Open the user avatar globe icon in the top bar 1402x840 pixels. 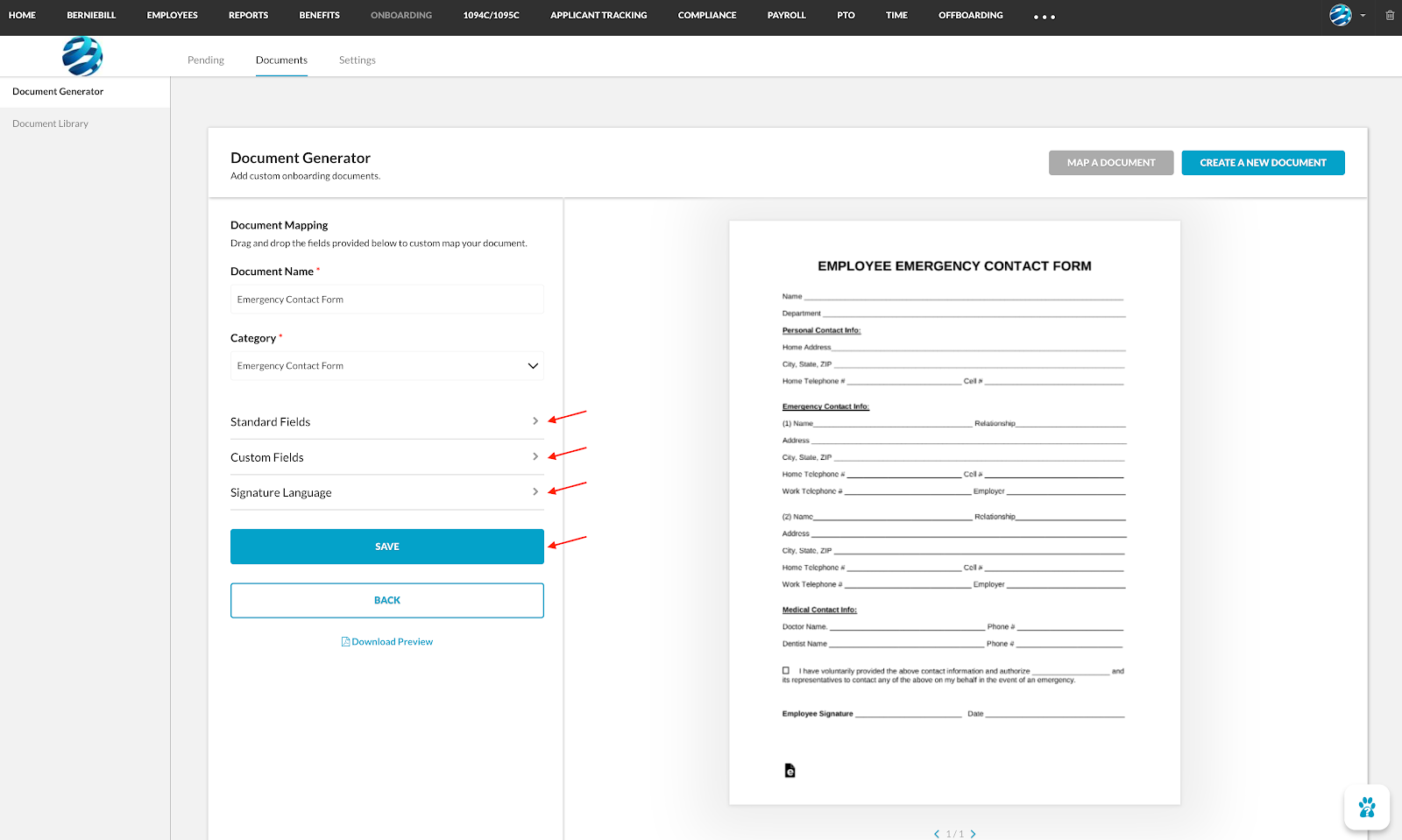1341,15
